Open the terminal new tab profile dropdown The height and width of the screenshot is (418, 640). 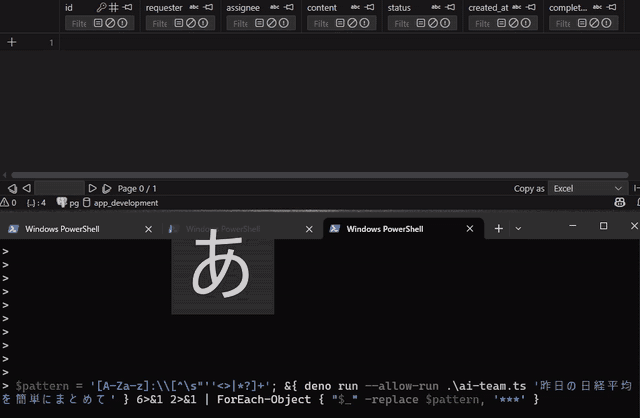tap(518, 228)
